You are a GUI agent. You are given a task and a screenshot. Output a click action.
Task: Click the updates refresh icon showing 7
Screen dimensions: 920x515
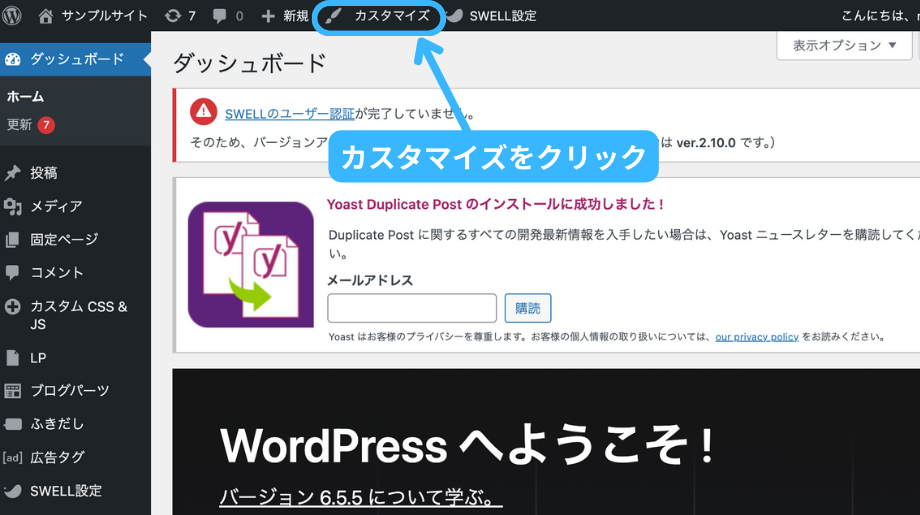(172, 16)
